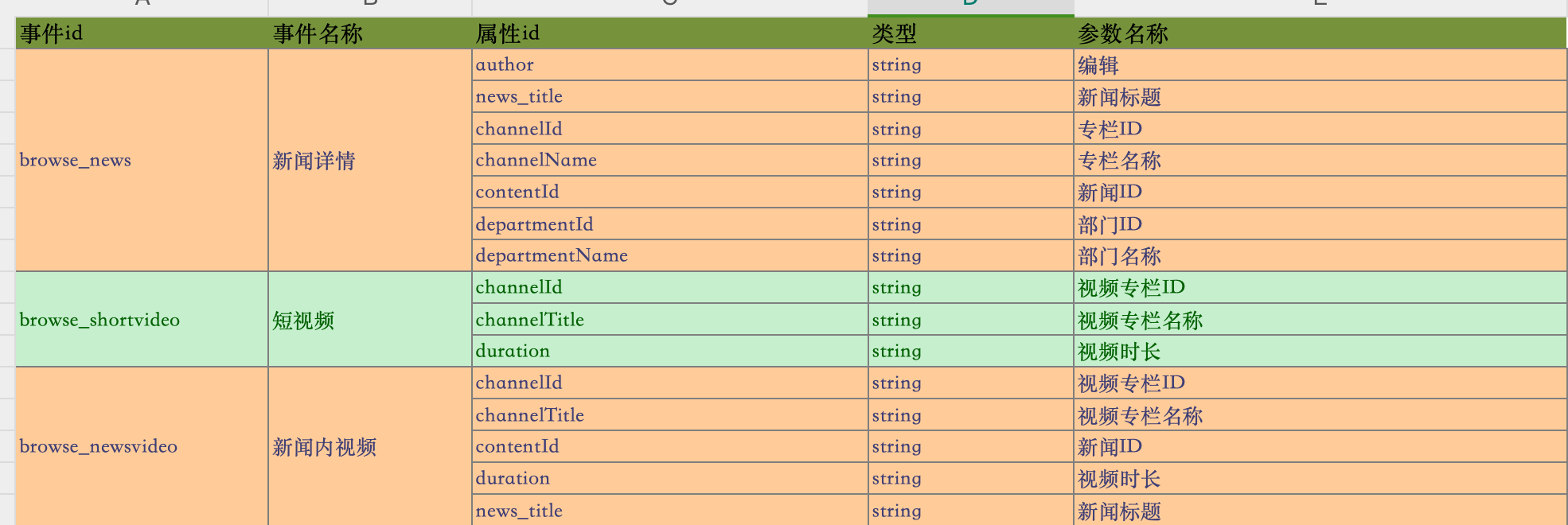Select column D header
The image size is (1568, 525).
[970, 6]
